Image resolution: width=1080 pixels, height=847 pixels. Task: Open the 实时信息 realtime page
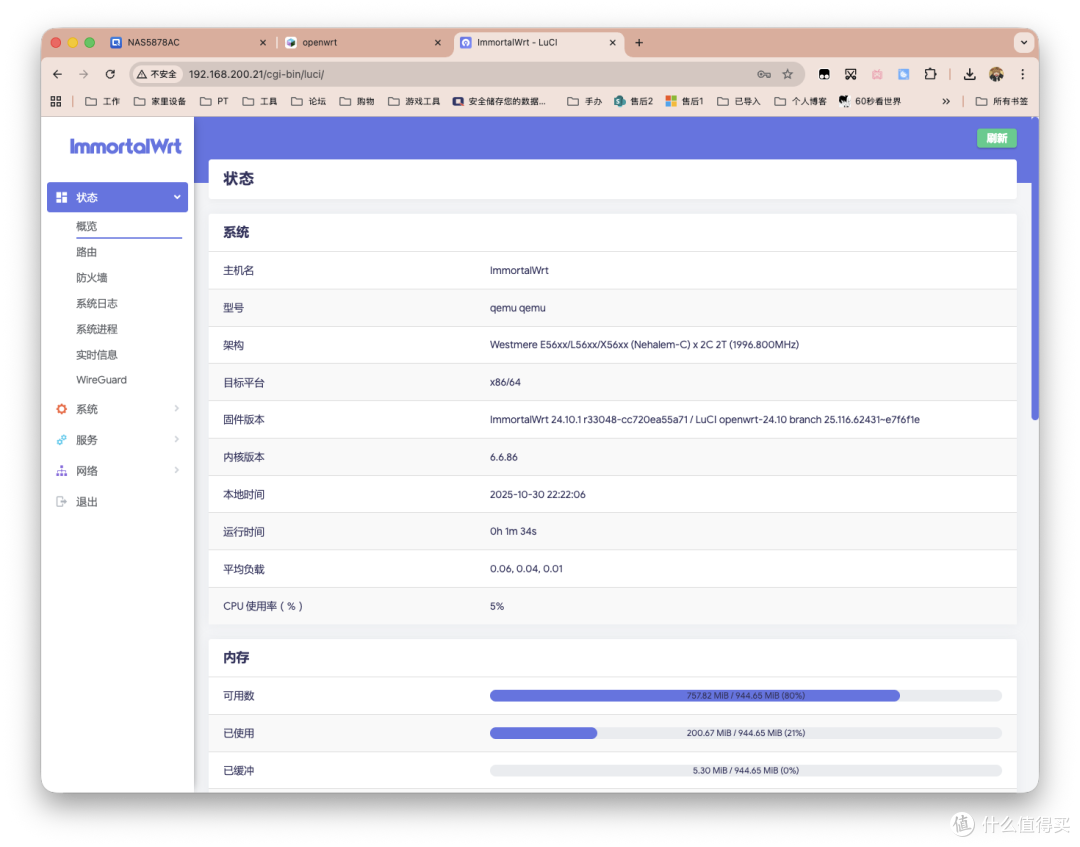[x=97, y=354]
